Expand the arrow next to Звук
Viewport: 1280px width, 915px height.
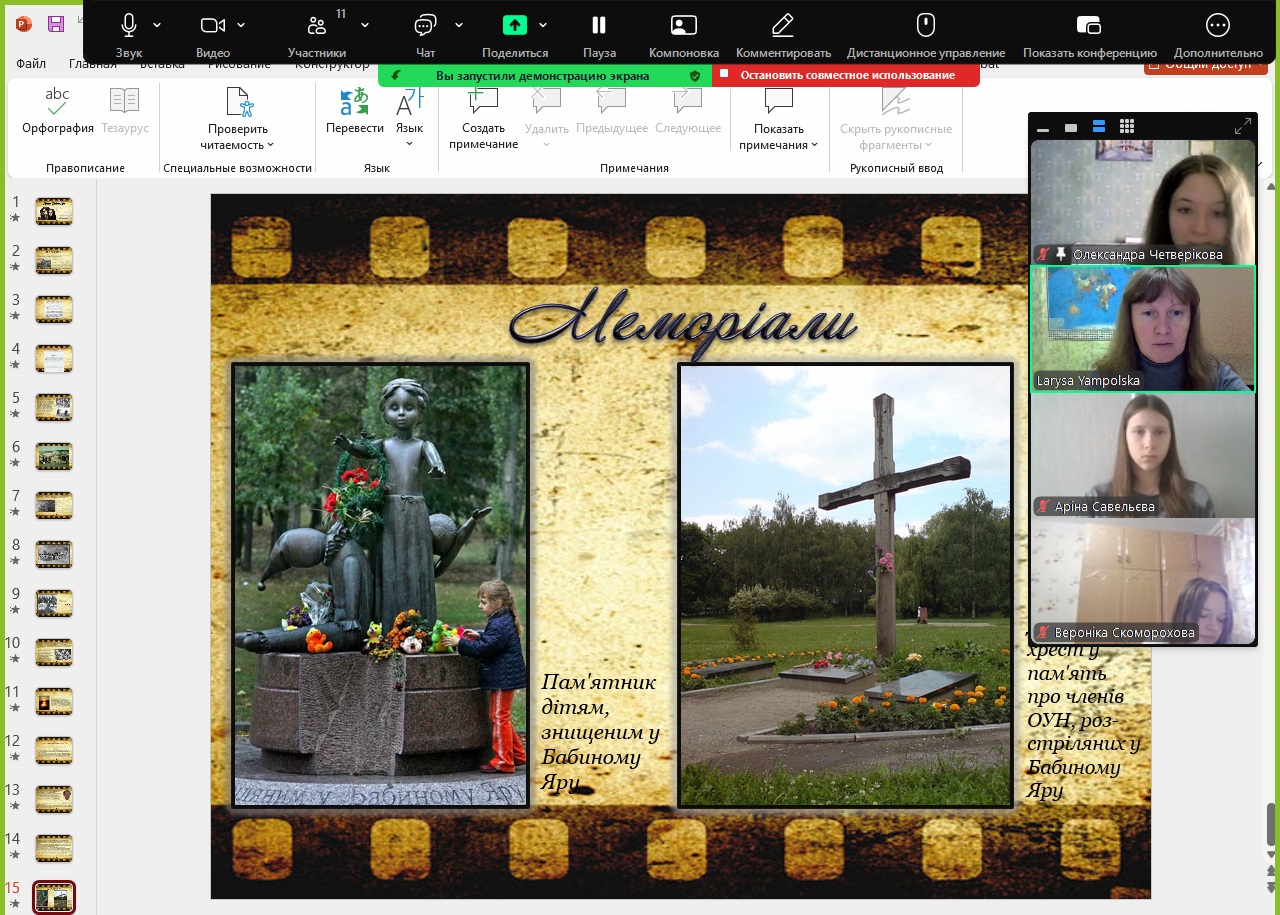[158, 25]
